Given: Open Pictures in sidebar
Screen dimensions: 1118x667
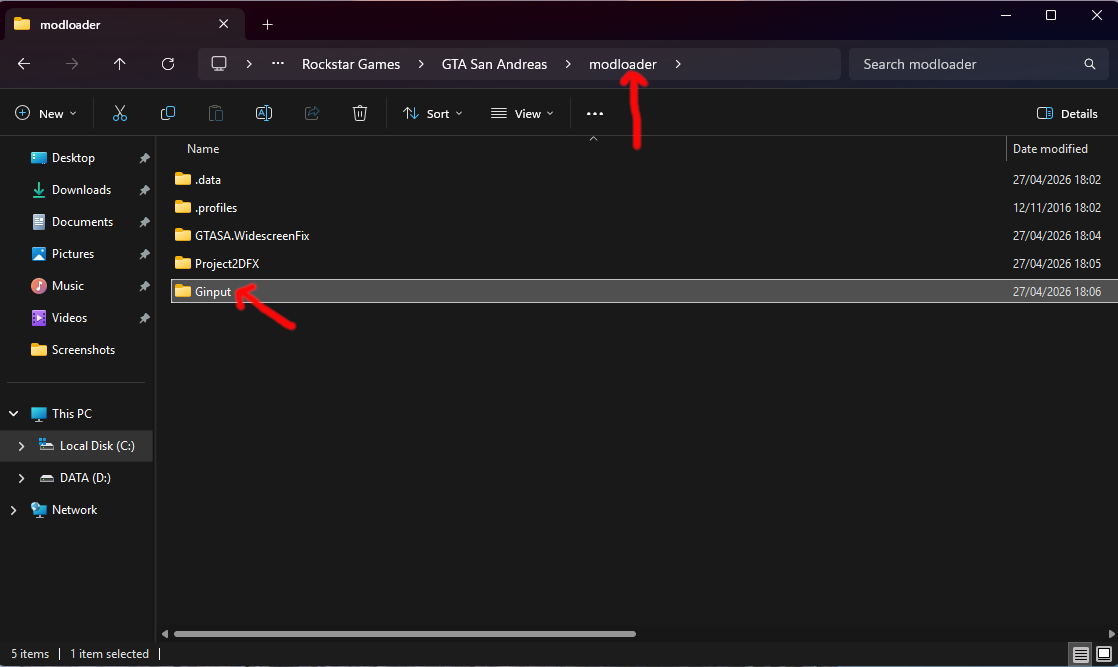Looking at the screenshot, I should [73, 254].
